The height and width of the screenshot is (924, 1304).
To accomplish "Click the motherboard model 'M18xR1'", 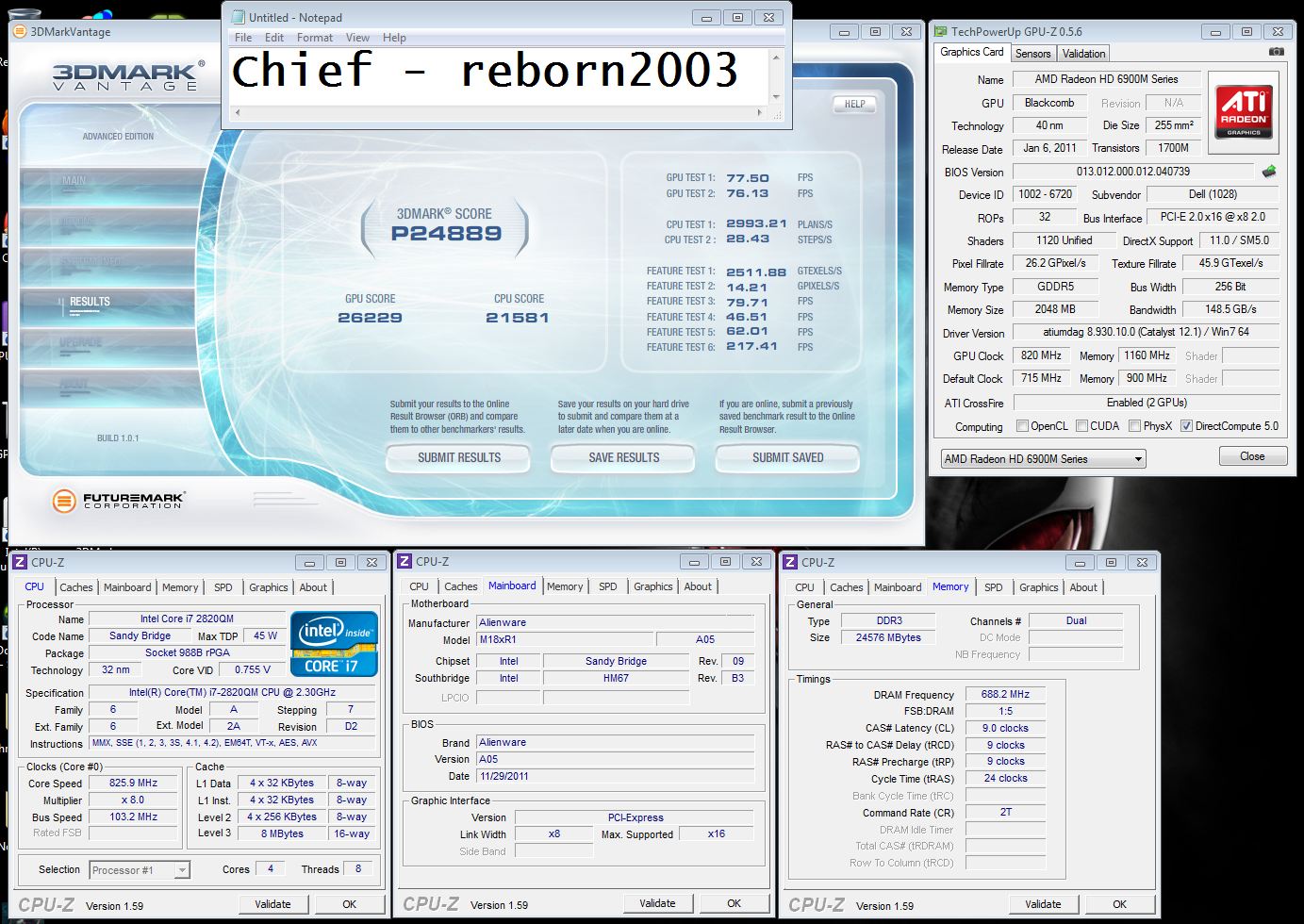I will (x=564, y=639).
